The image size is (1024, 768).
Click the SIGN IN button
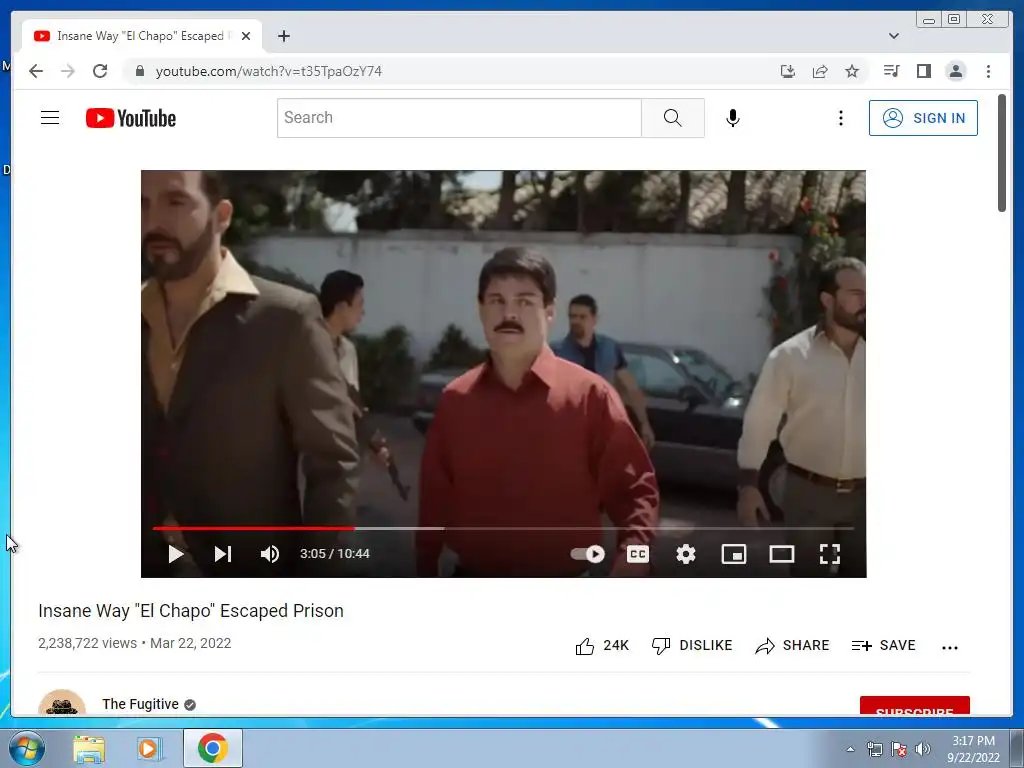(x=923, y=118)
